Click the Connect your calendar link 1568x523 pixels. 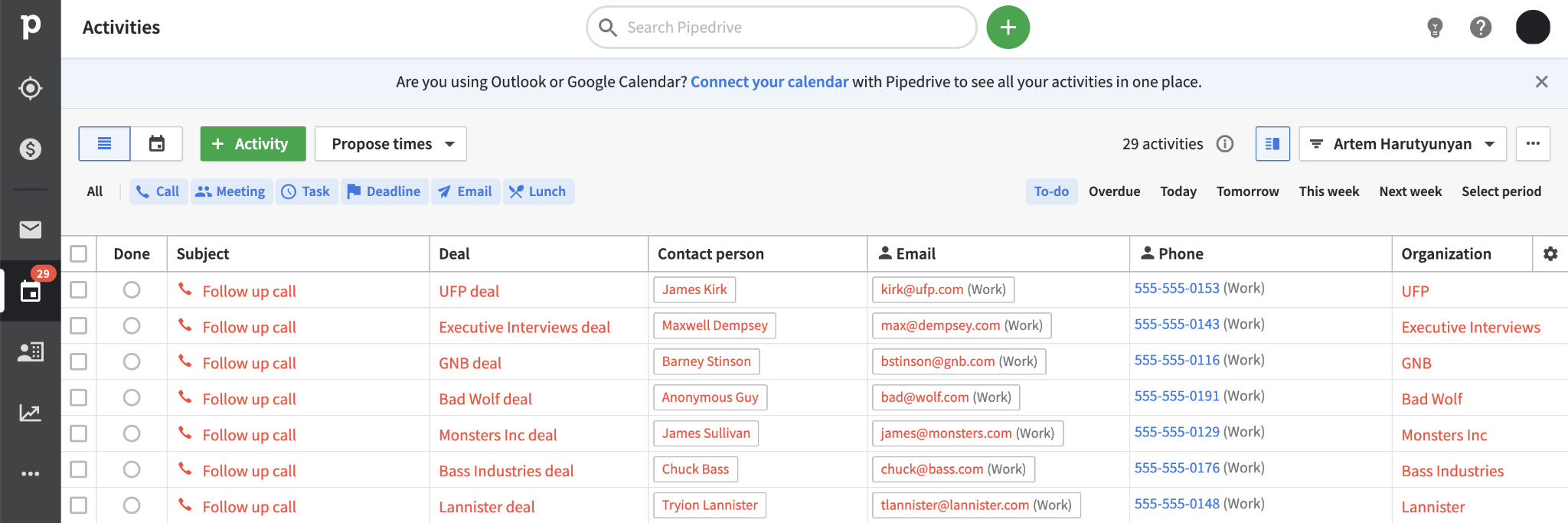(769, 82)
